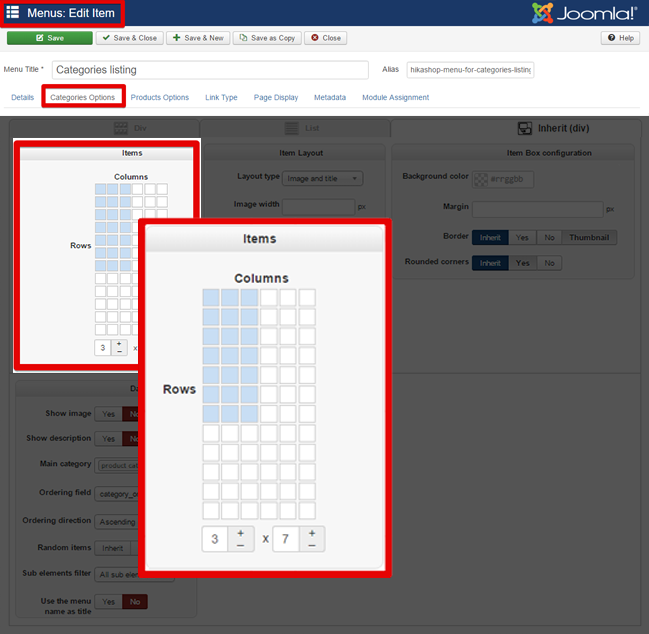Set Use the menu name as title to Yes
This screenshot has height=634, width=649.
pyautogui.click(x=108, y=602)
